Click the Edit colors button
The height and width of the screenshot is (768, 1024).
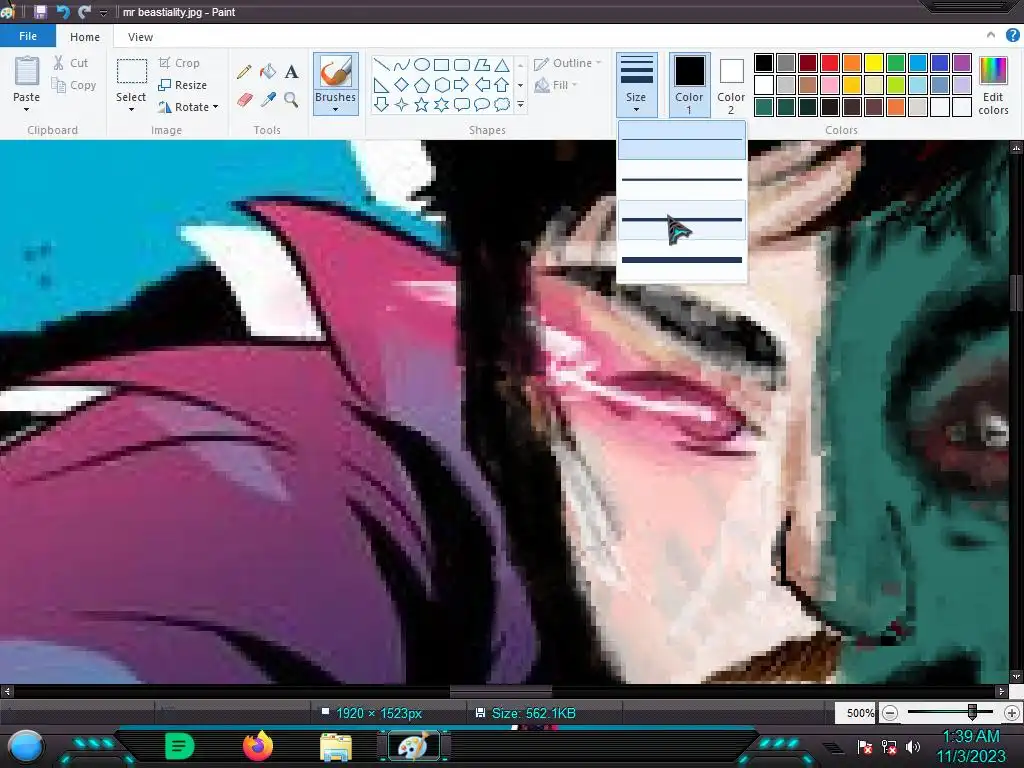coord(993,85)
